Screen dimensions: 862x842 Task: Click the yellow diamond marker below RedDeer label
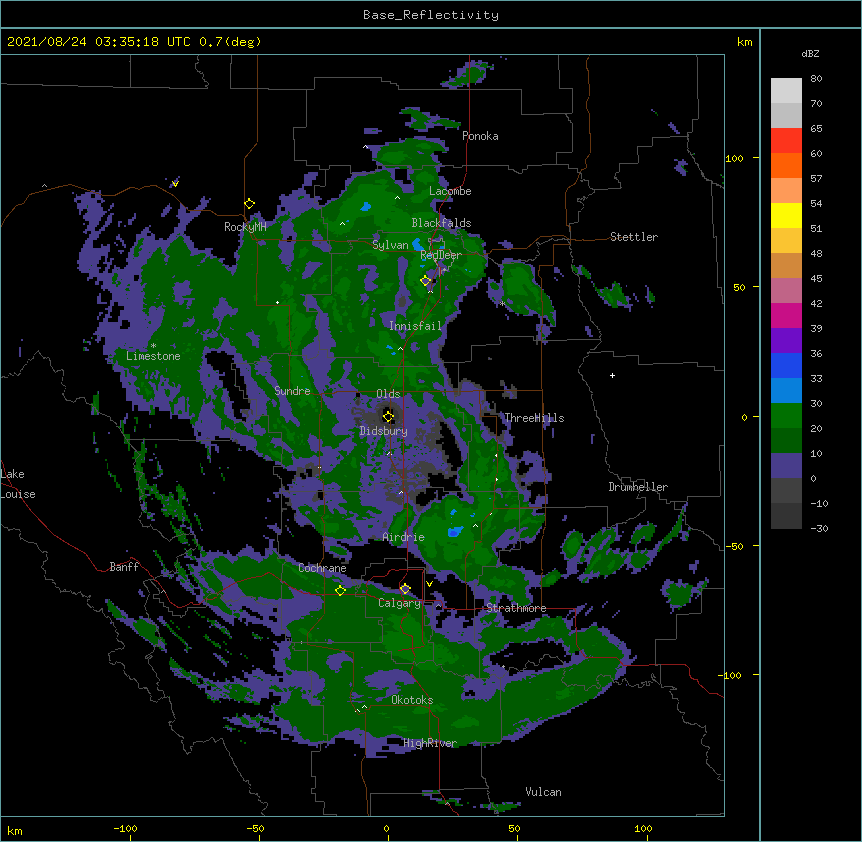pos(425,281)
